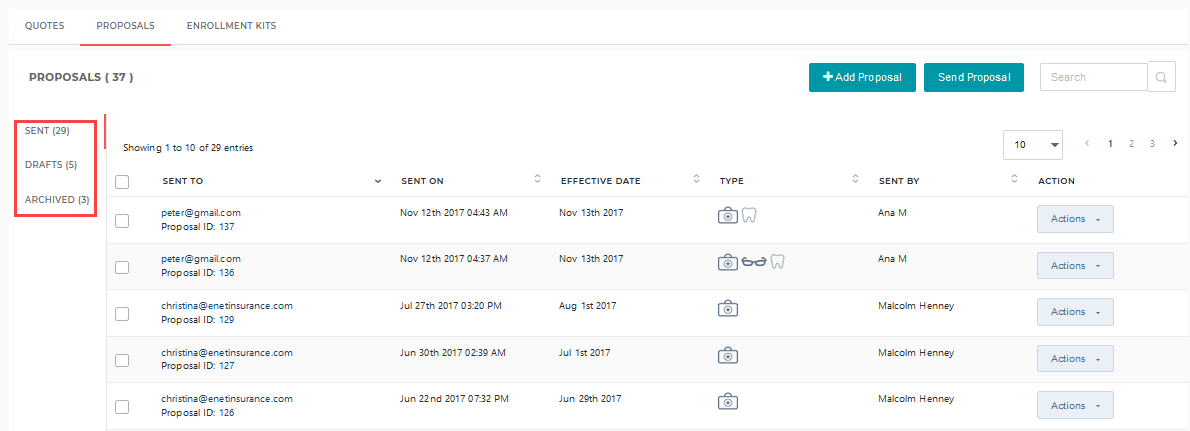Image resolution: width=1190 pixels, height=431 pixels.
Task: Open the Enrollment Kits tab
Action: click(x=231, y=26)
